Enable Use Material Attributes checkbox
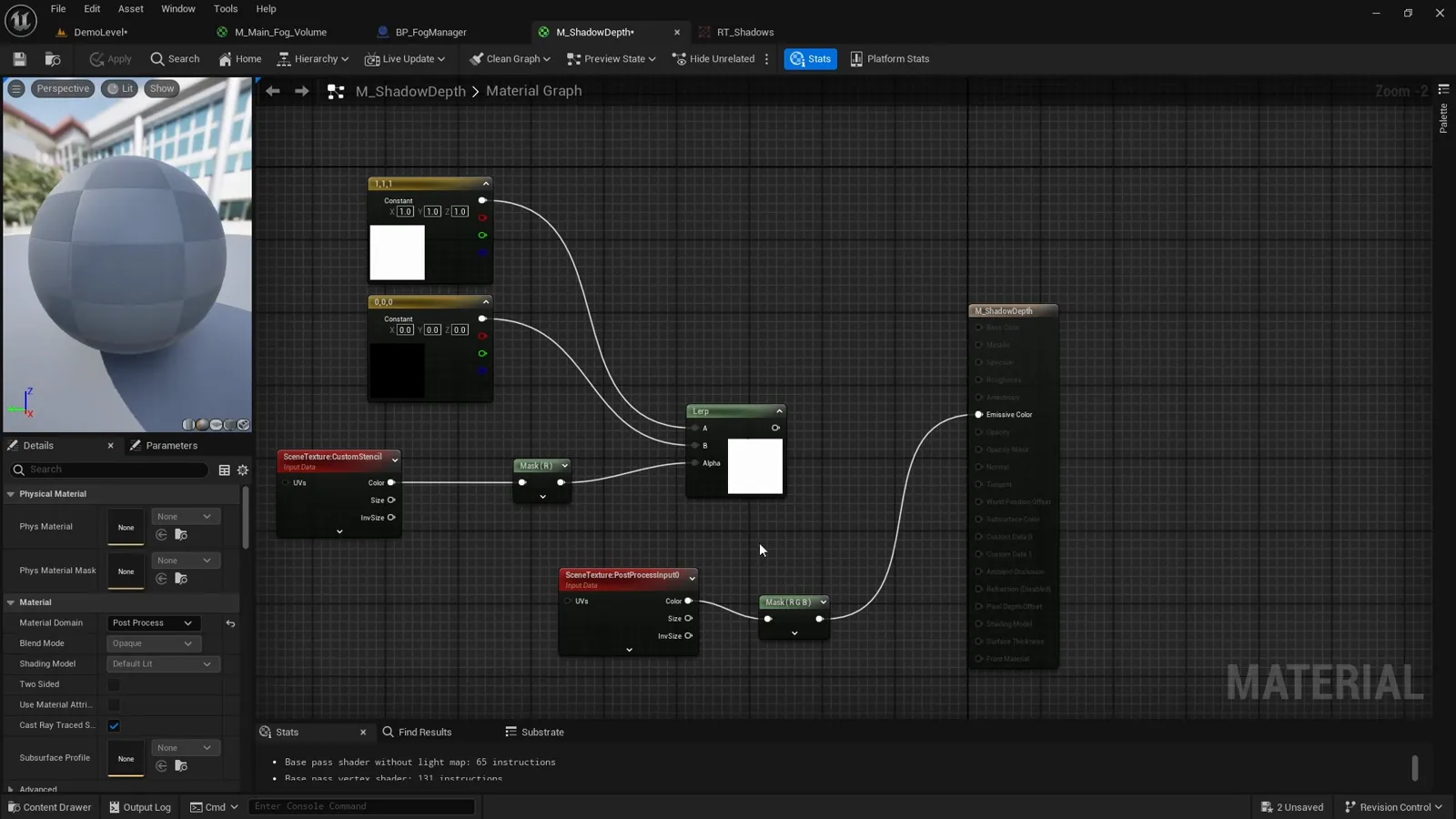 click(114, 705)
